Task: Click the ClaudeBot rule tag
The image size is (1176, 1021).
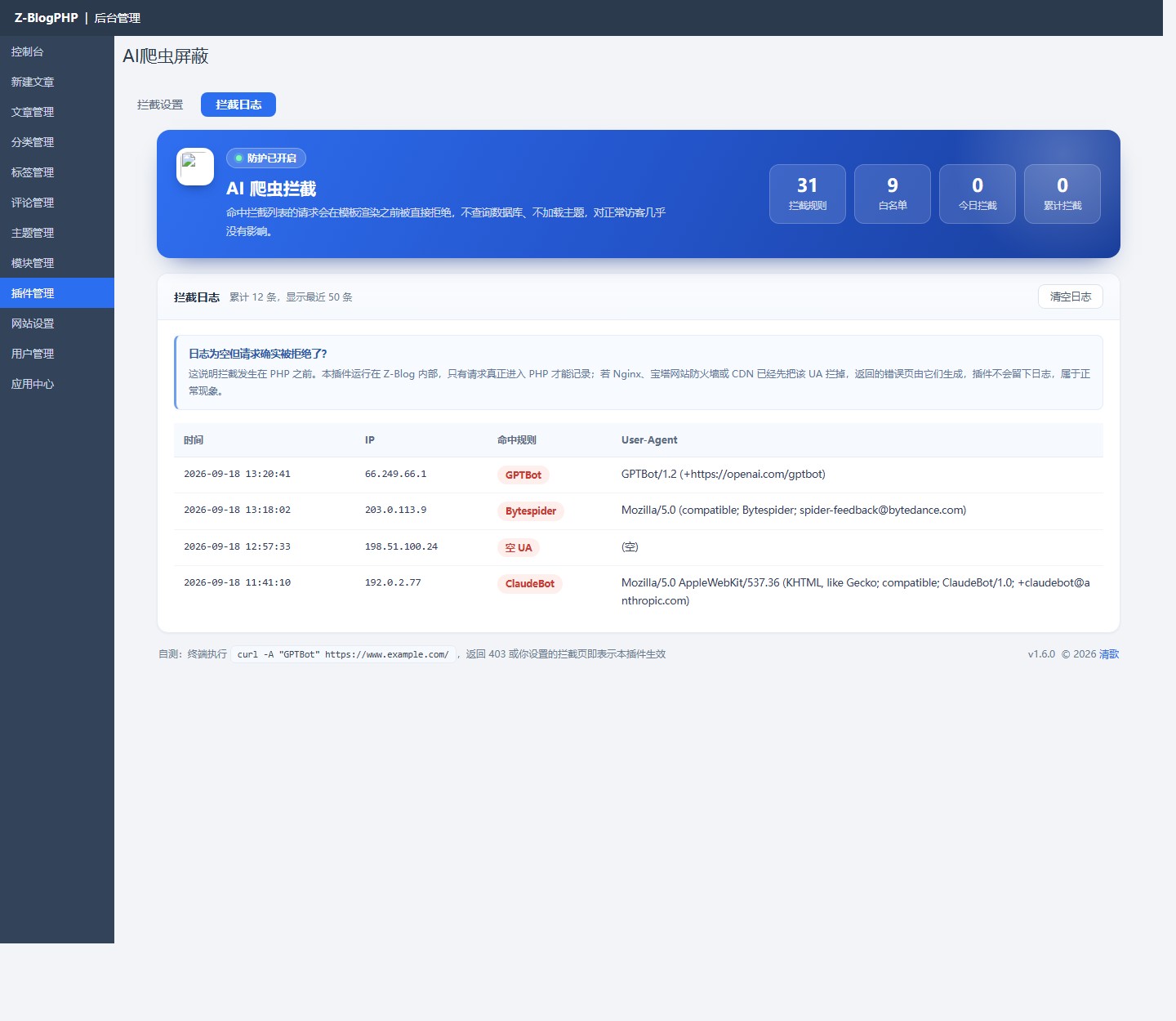Action: click(x=530, y=584)
